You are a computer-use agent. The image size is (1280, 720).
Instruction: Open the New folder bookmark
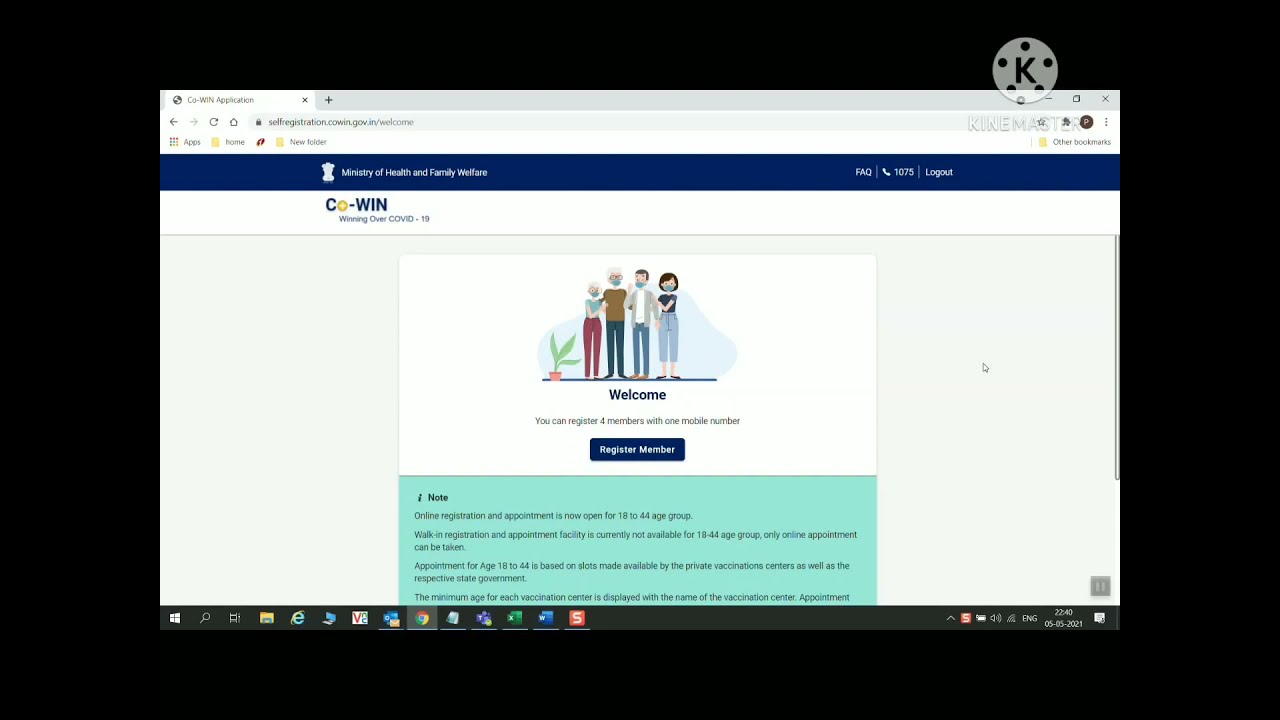(x=301, y=142)
